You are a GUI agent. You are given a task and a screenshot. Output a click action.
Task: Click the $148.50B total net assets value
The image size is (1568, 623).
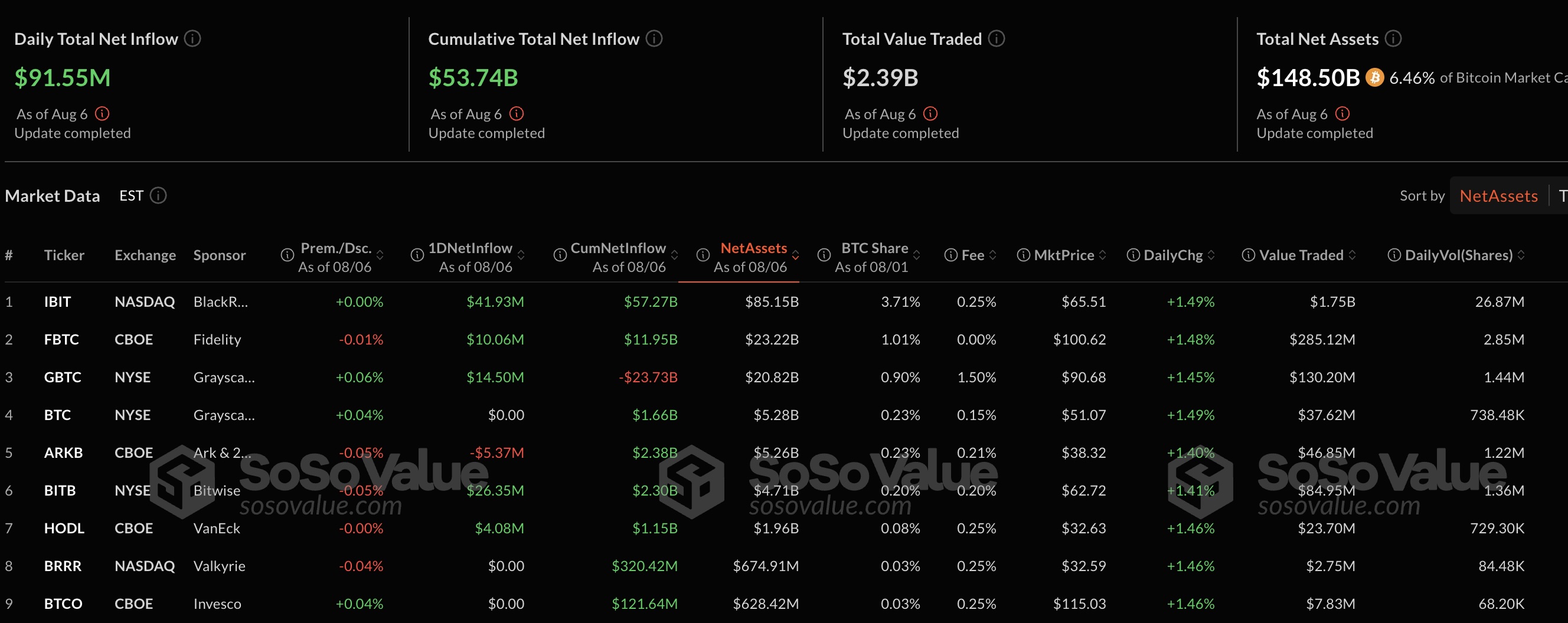click(1308, 78)
